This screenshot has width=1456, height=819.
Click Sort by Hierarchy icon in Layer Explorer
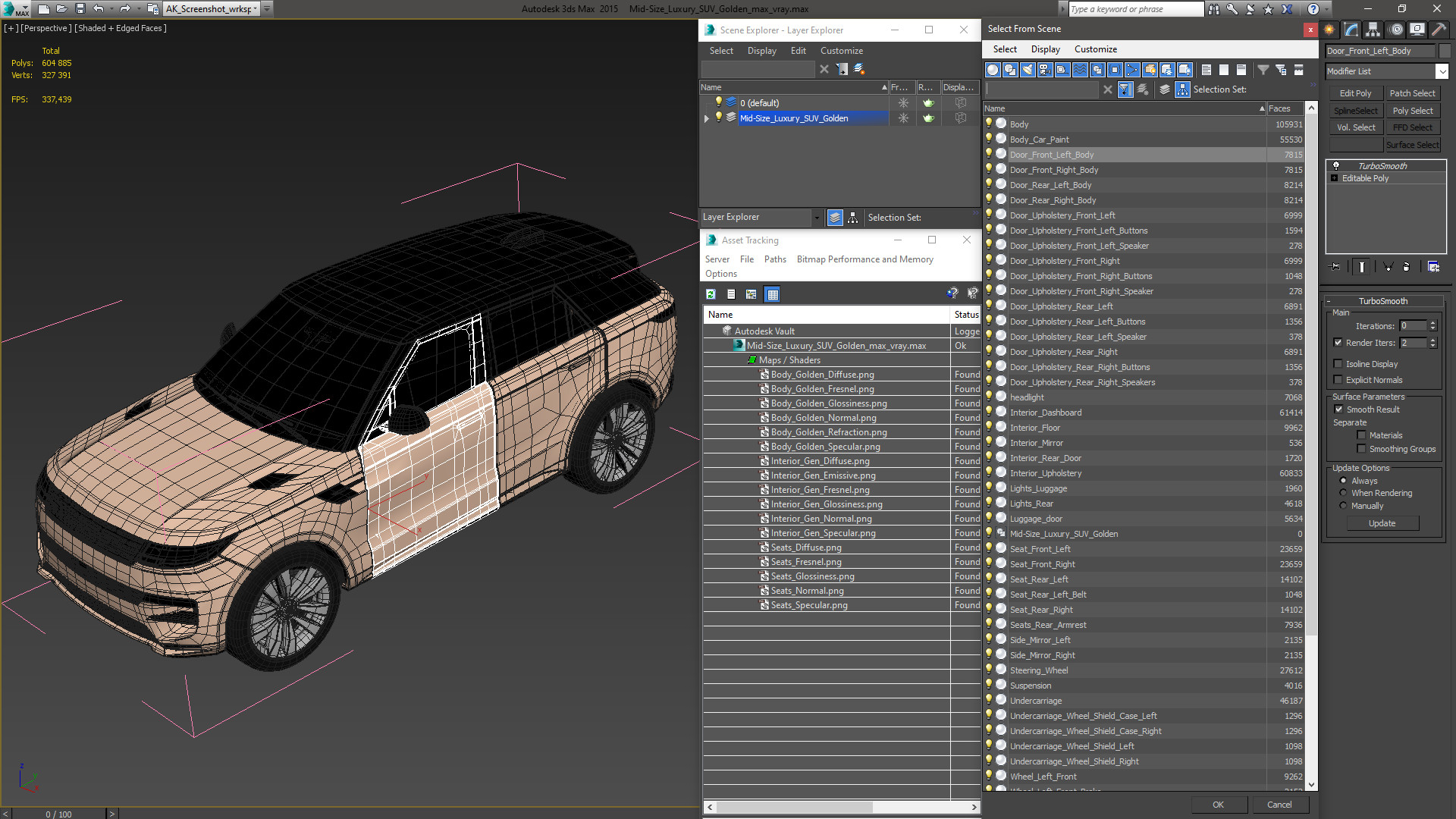coord(852,218)
